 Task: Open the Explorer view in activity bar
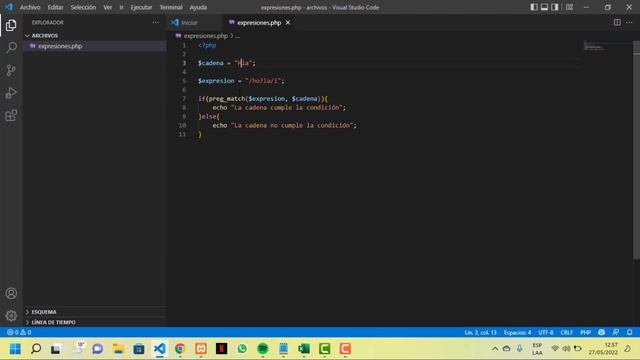[x=11, y=25]
